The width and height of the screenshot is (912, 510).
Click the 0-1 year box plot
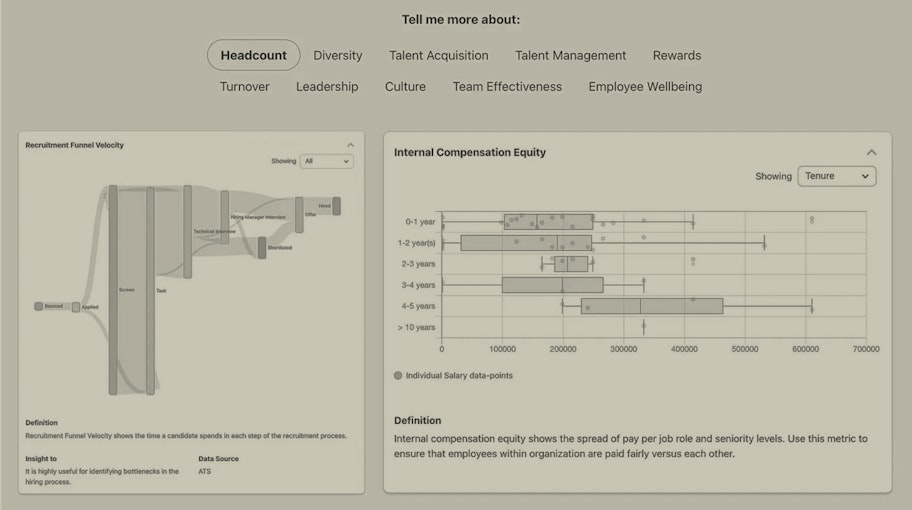(x=548, y=222)
